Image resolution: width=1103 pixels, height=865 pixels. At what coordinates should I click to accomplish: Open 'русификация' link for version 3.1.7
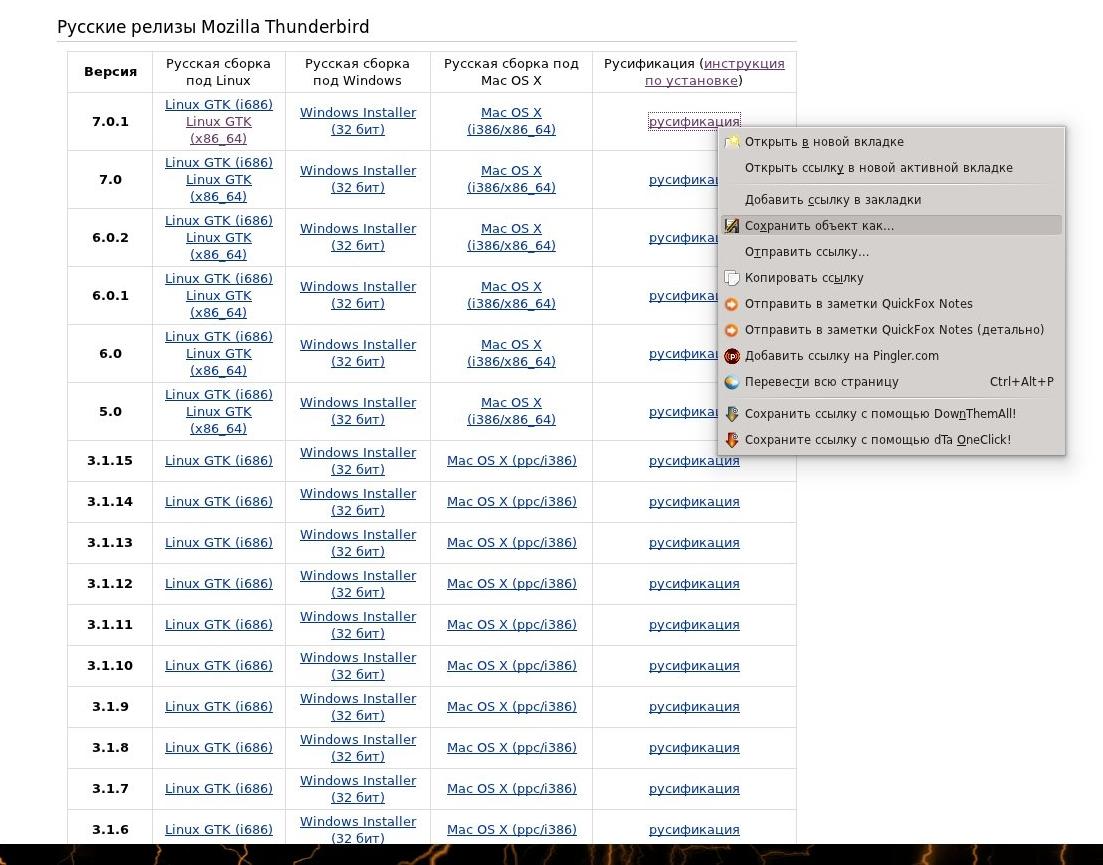tap(694, 789)
